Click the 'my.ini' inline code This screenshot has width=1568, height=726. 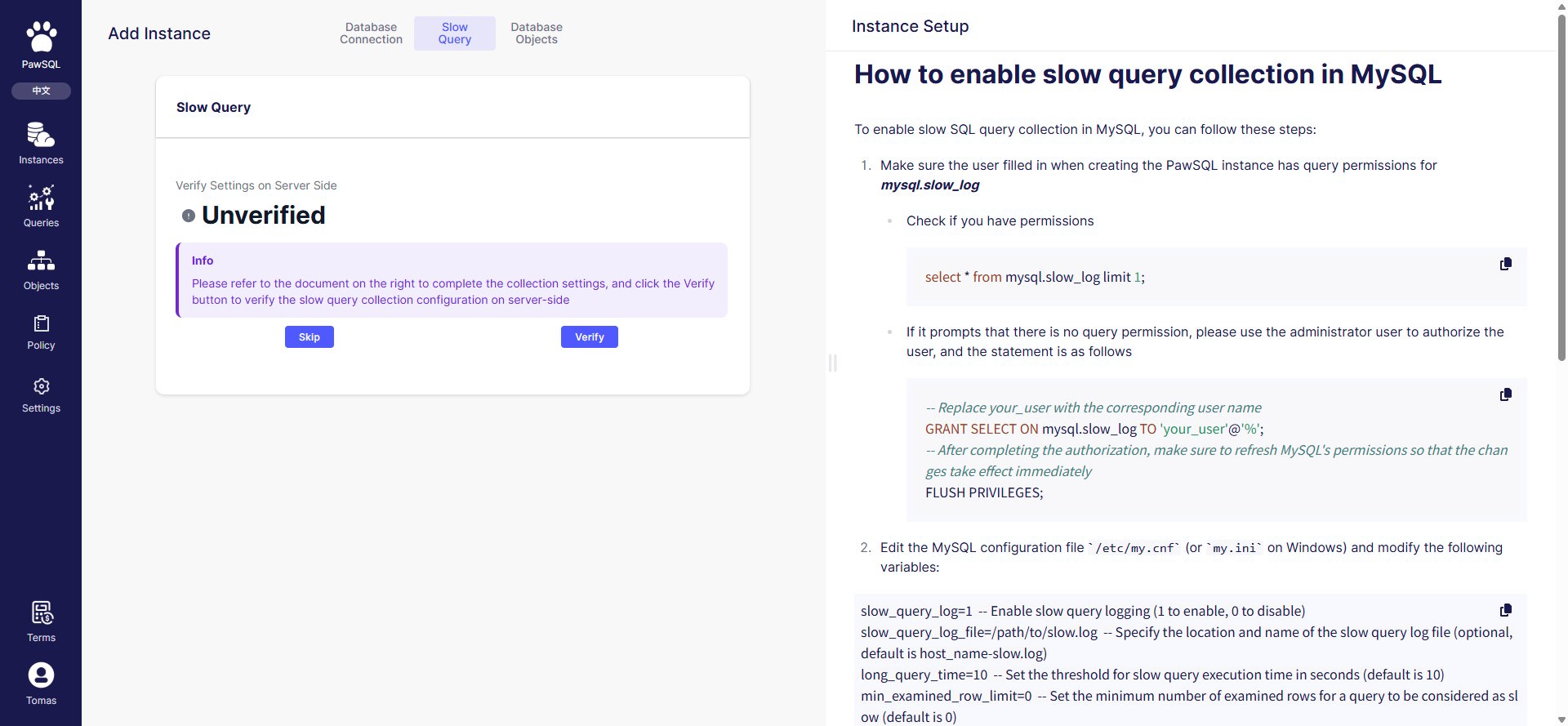[x=1234, y=548]
